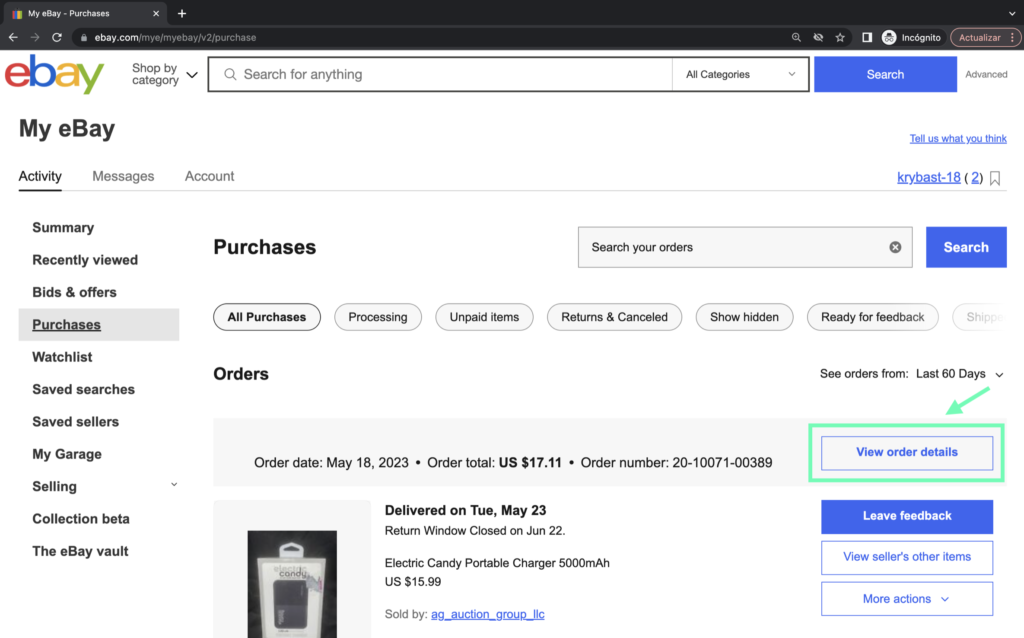Open the browser side panel icon
Viewport: 1024px width, 638px height.
867,37
